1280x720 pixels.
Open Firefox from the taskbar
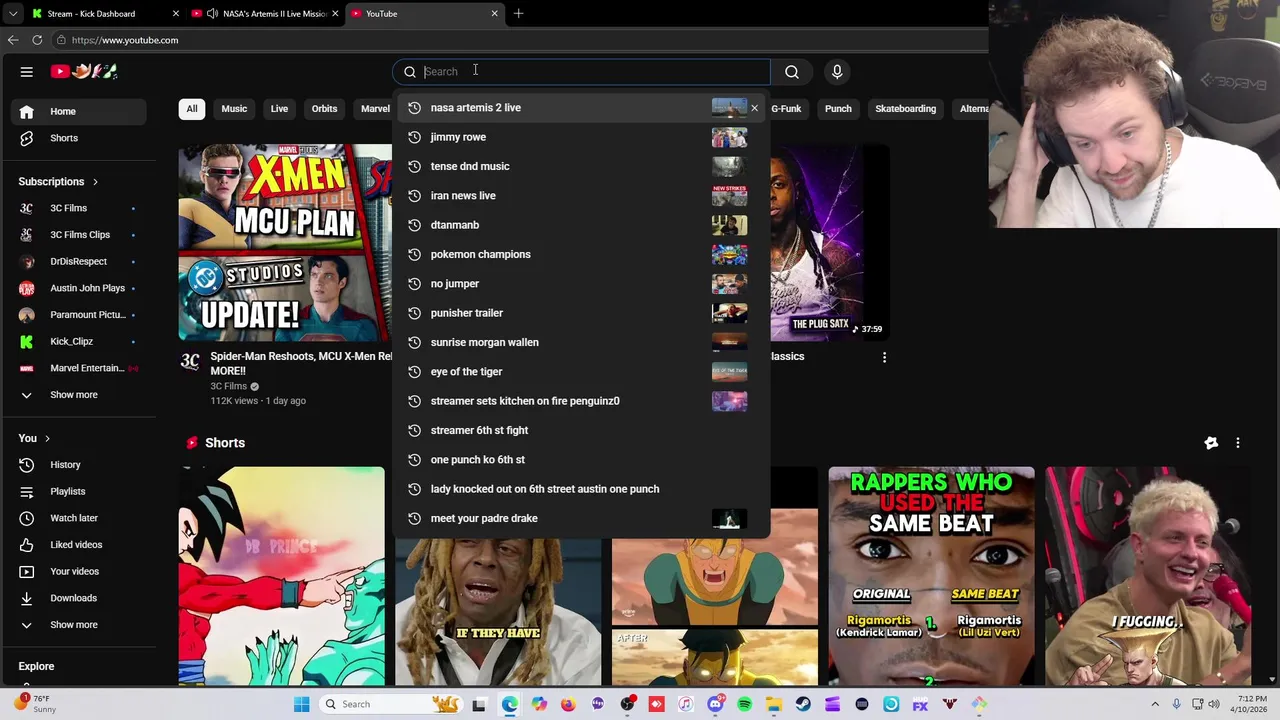click(568, 704)
